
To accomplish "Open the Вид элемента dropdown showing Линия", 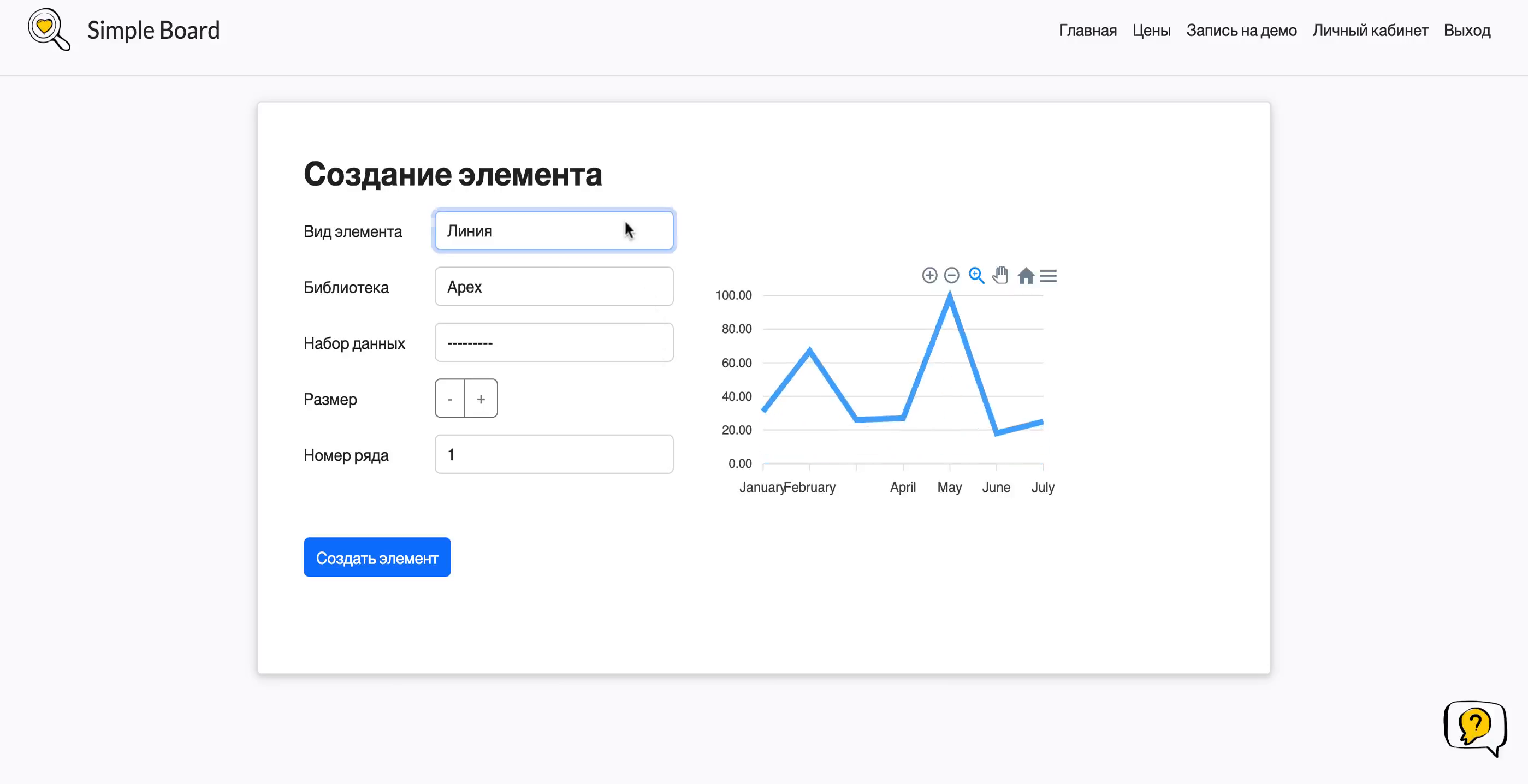I will click(x=554, y=231).
